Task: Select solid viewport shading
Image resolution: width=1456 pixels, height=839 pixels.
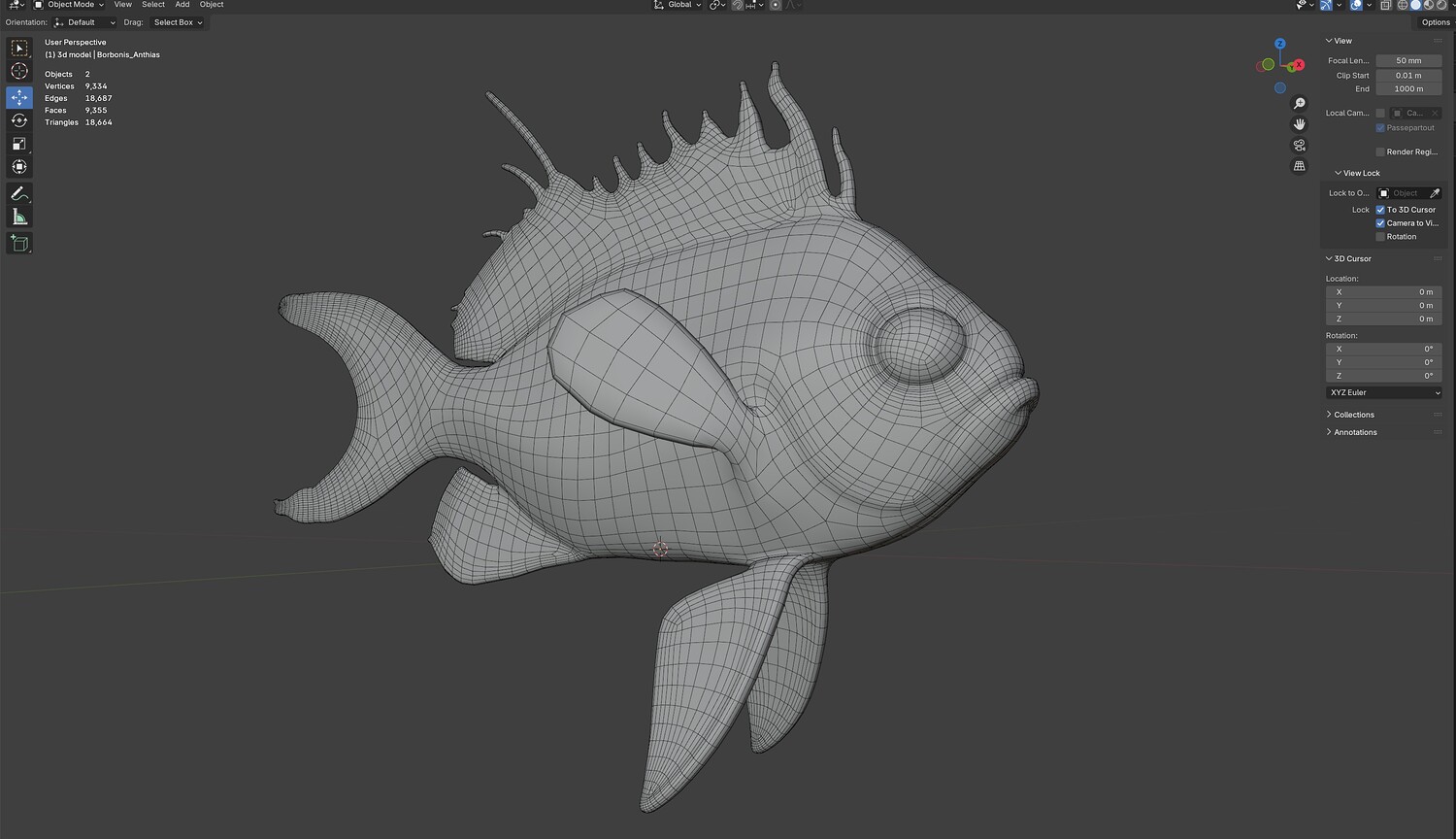Action: click(x=1415, y=5)
